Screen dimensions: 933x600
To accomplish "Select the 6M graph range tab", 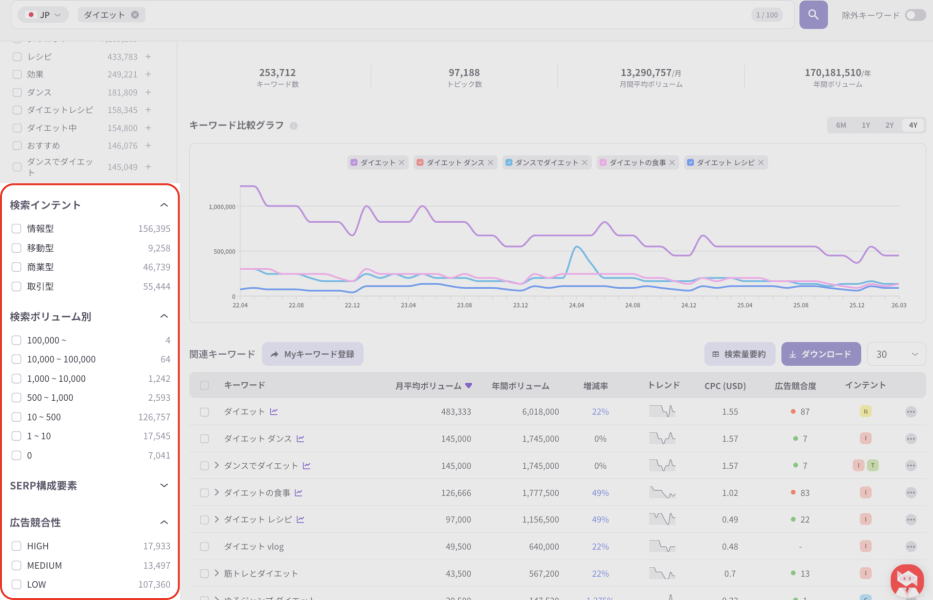I will tap(841, 125).
